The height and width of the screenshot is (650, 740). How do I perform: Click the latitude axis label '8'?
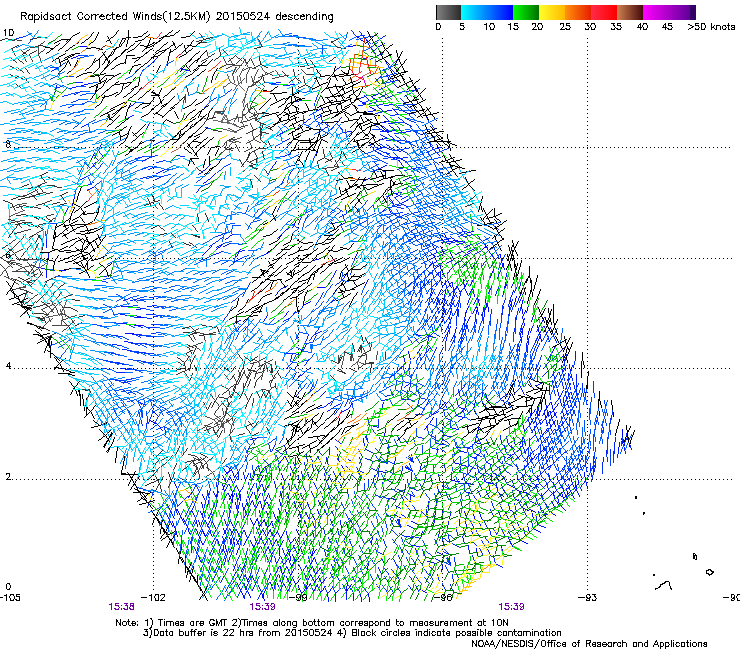(x=8, y=144)
